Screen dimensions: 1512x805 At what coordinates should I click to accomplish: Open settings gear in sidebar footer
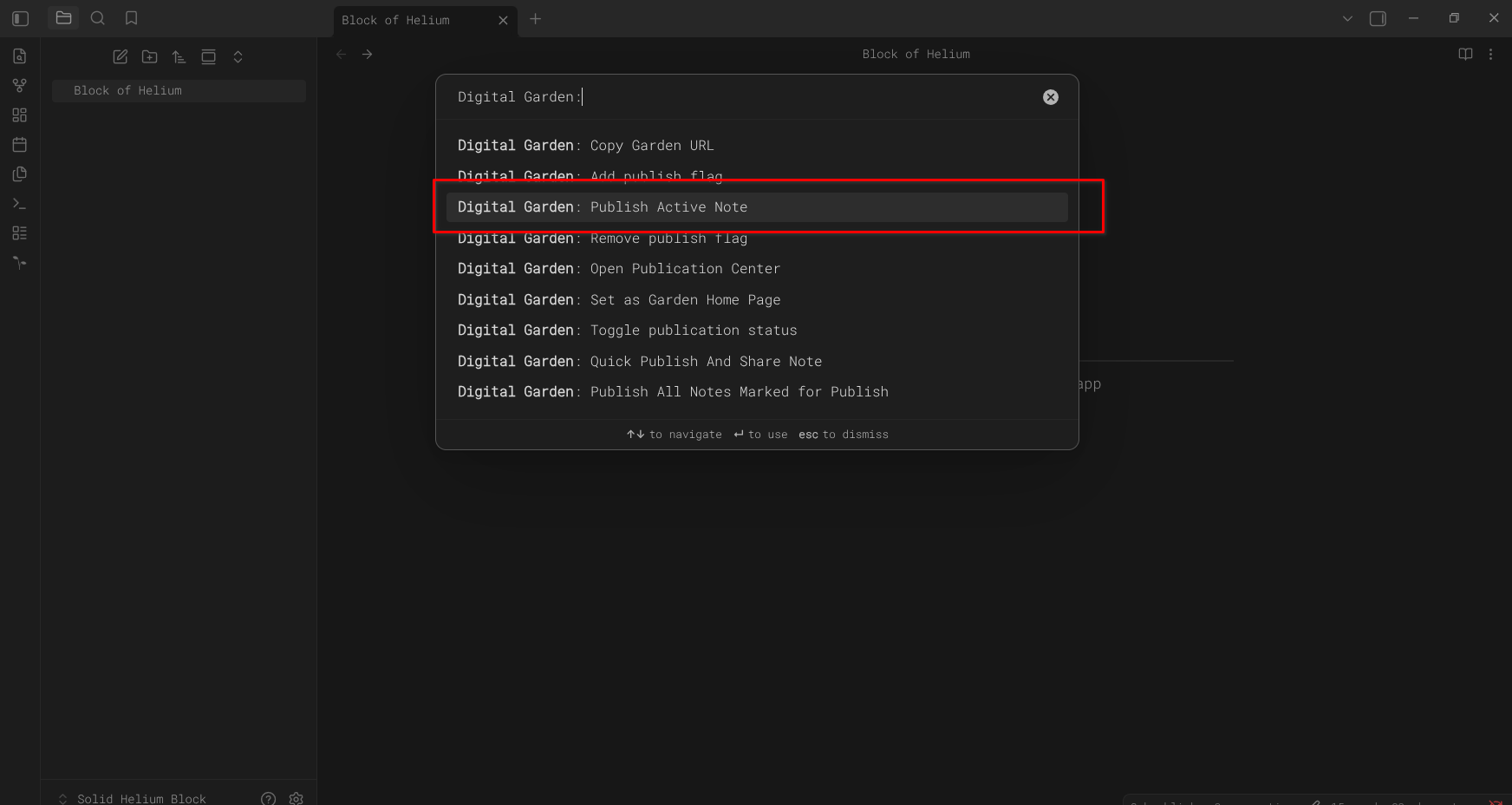[x=297, y=798]
